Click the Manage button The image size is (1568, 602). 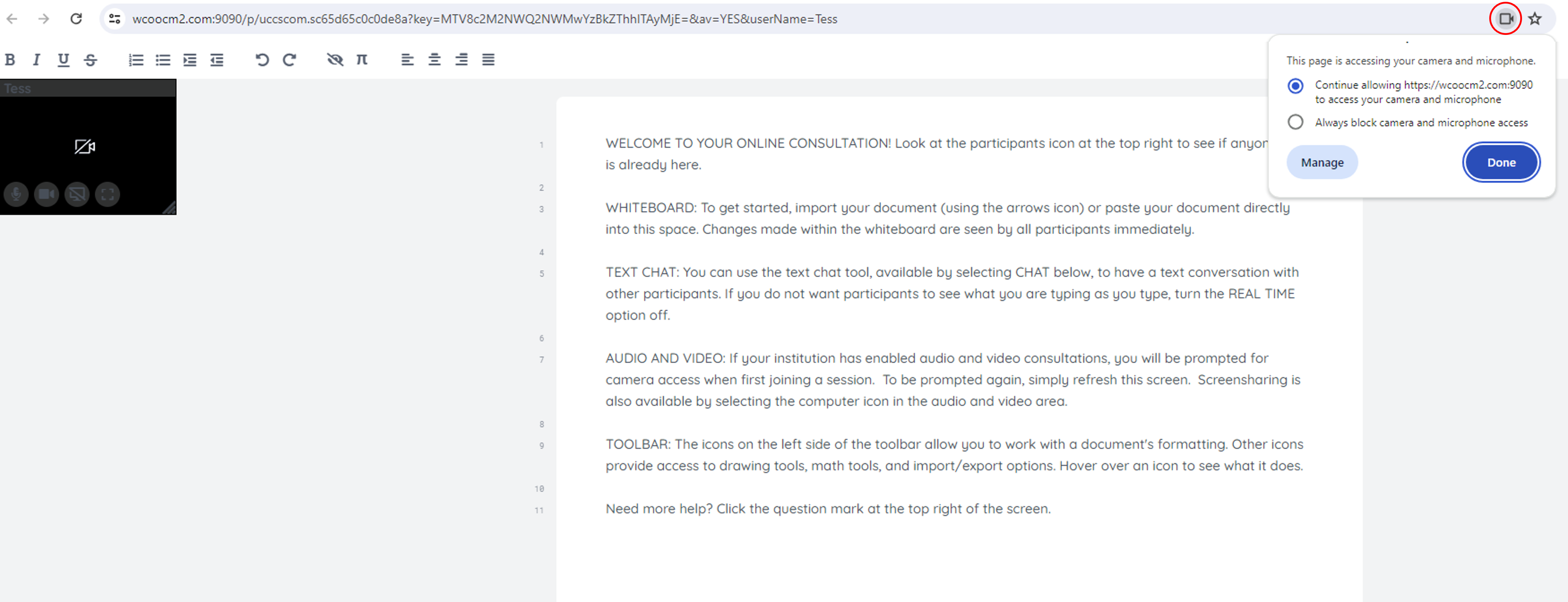1322,162
